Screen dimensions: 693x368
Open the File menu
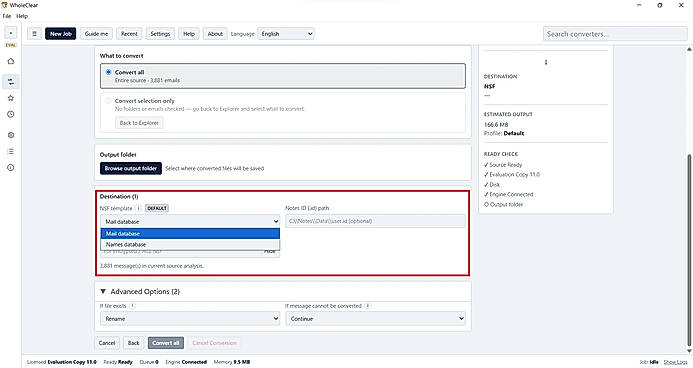tap(7, 16)
